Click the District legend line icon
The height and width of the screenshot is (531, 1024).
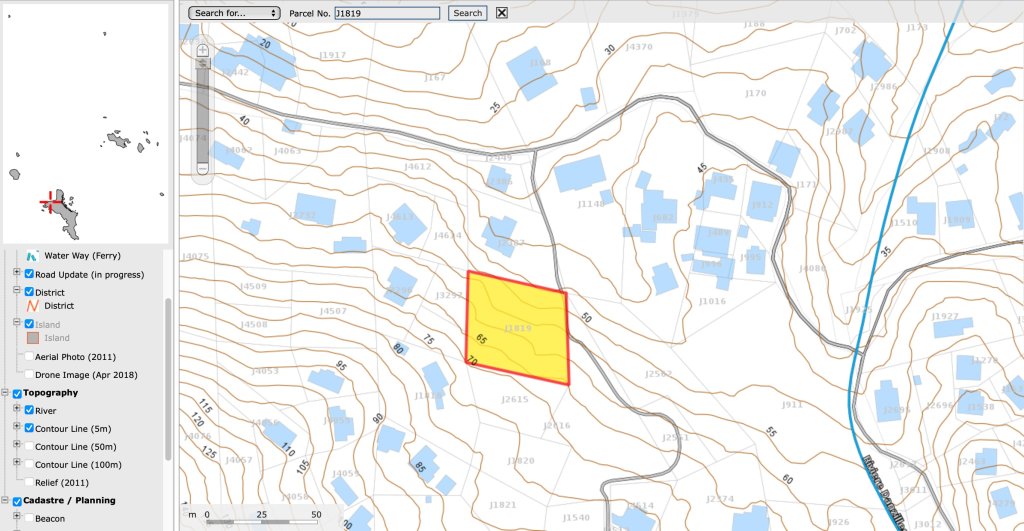point(32,306)
